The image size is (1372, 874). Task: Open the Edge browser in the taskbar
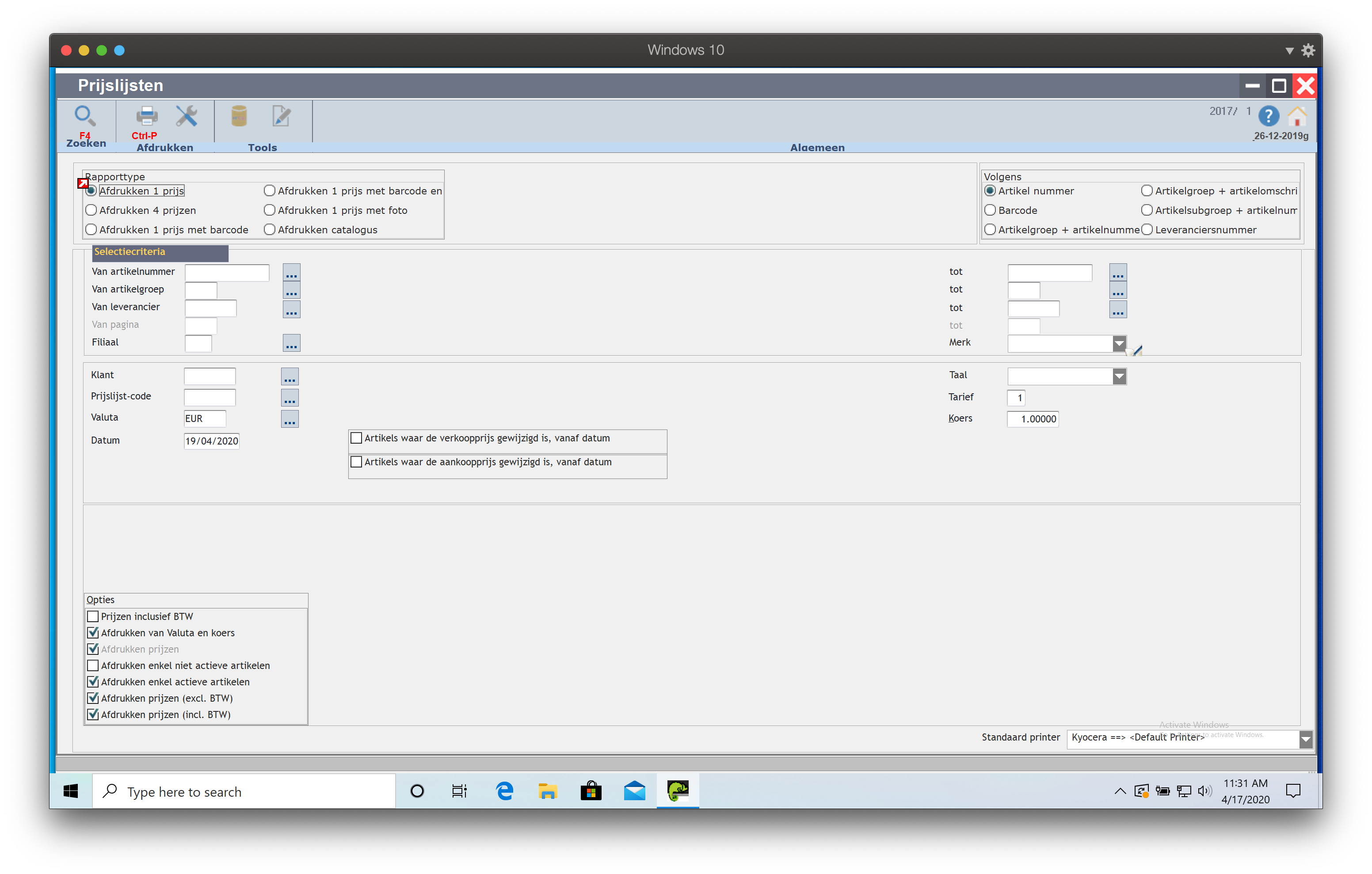coord(504,791)
